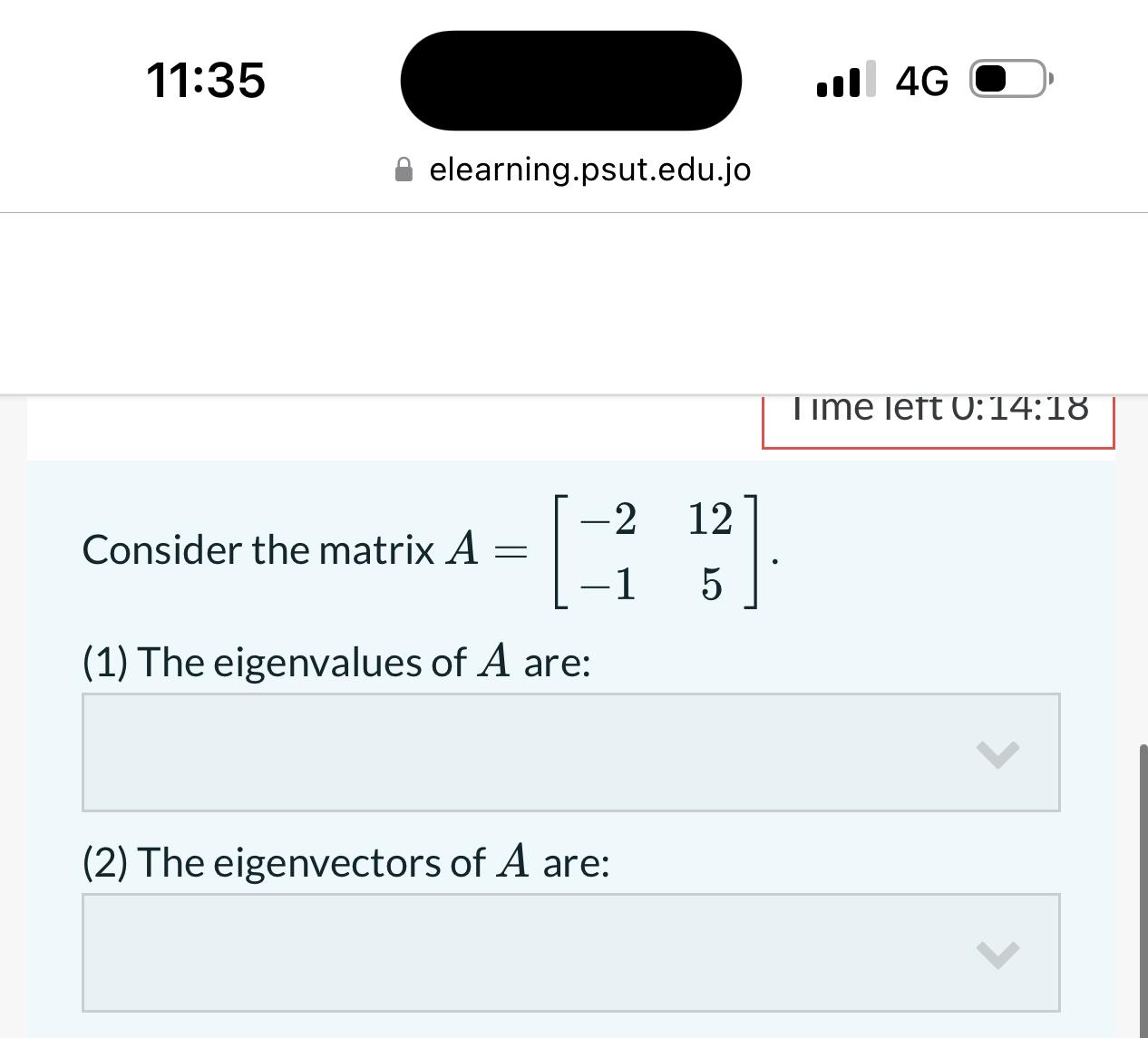Select the eigenvalues question answer box
This screenshot has width=1148, height=1038.
tap(570, 752)
